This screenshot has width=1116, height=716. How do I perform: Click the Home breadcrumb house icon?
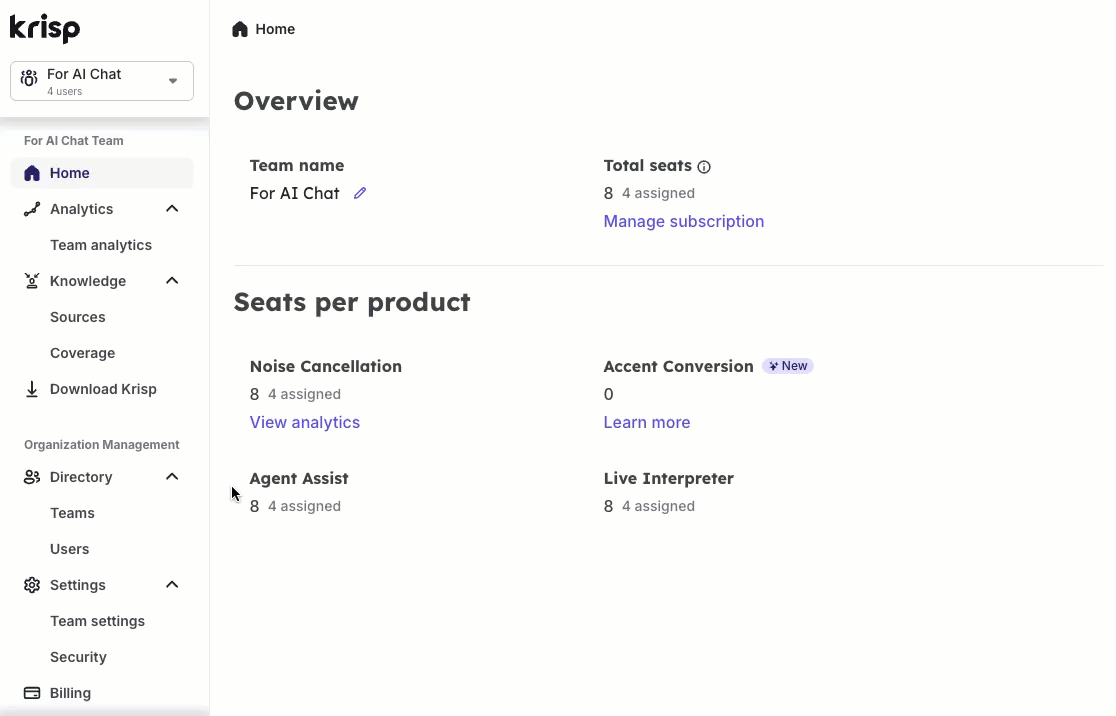pyautogui.click(x=240, y=29)
